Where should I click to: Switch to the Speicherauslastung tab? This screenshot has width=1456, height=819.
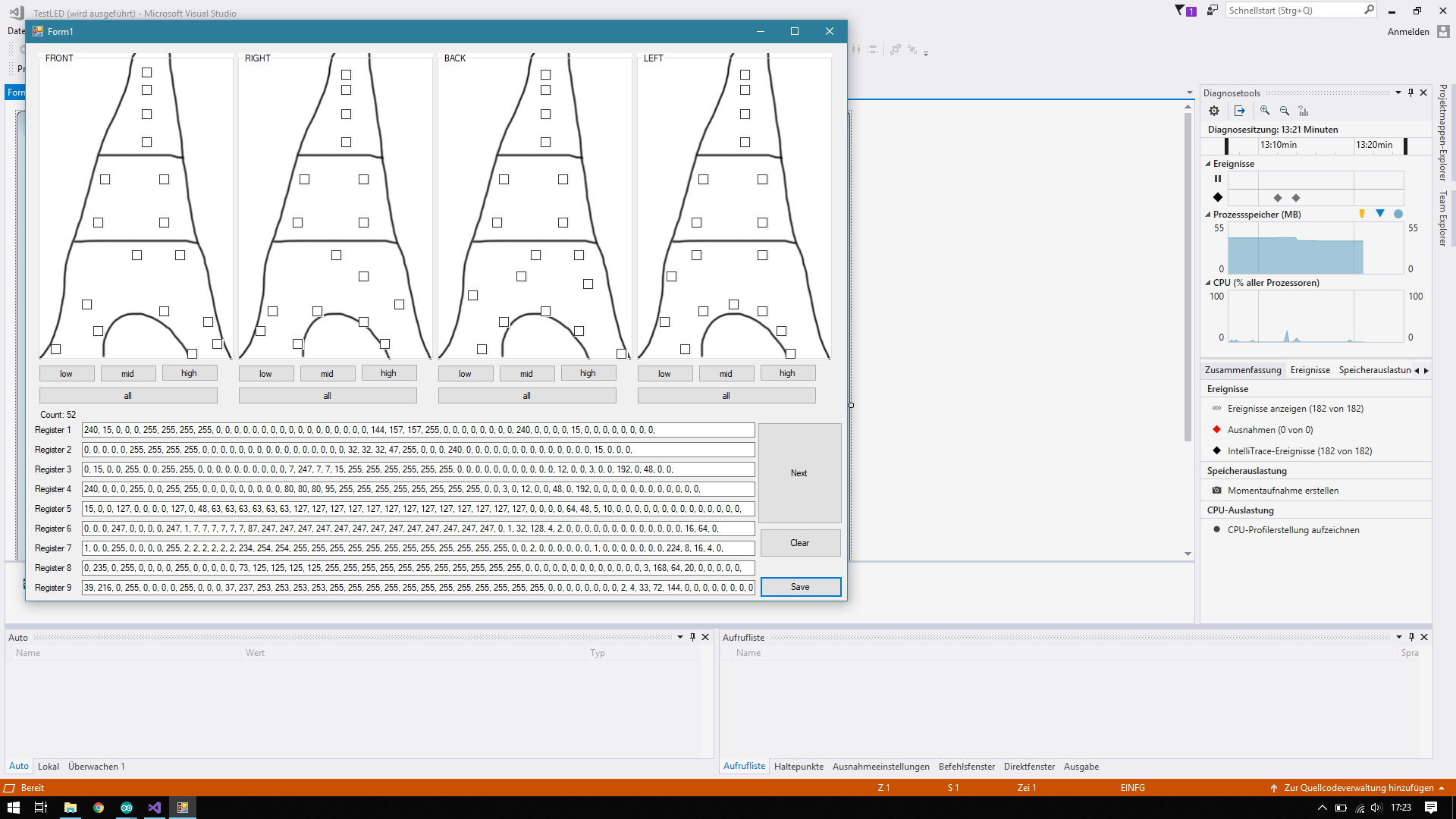(1375, 370)
